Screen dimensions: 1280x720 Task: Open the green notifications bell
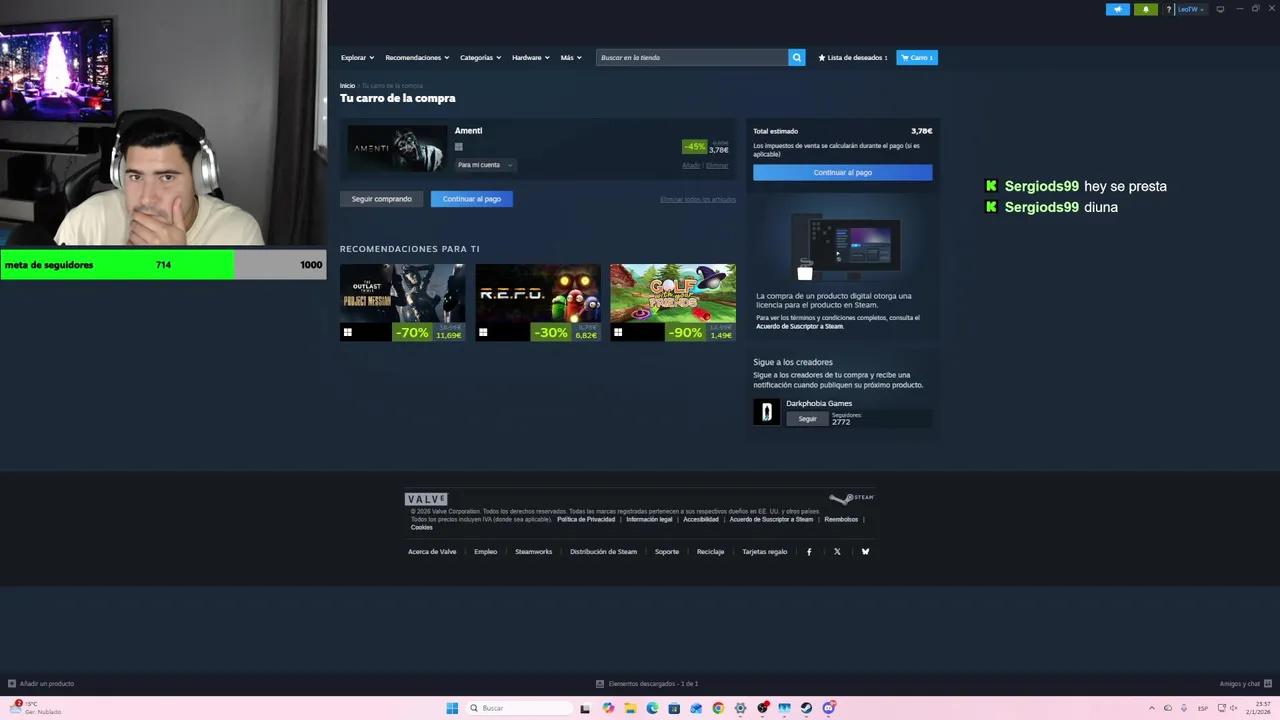(1146, 9)
